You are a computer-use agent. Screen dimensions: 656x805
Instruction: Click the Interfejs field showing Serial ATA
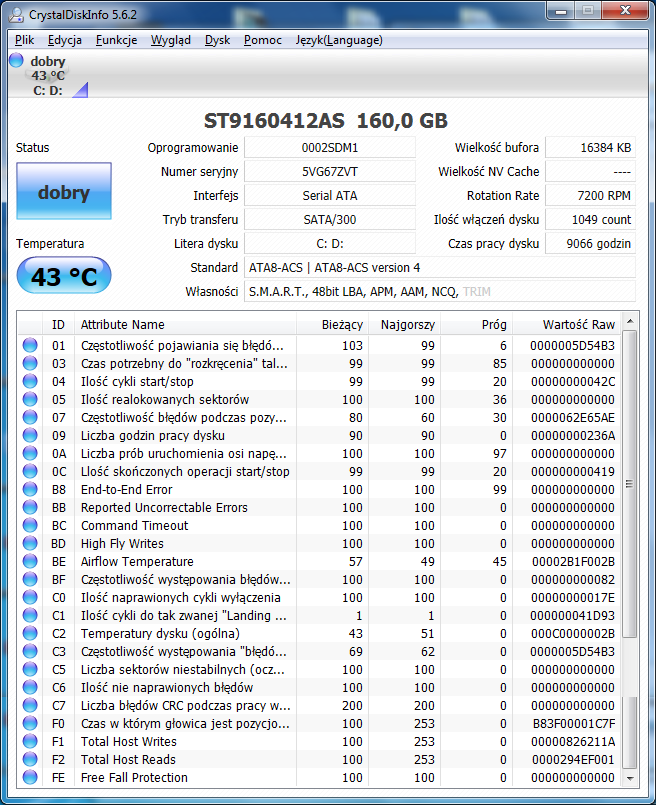point(330,196)
